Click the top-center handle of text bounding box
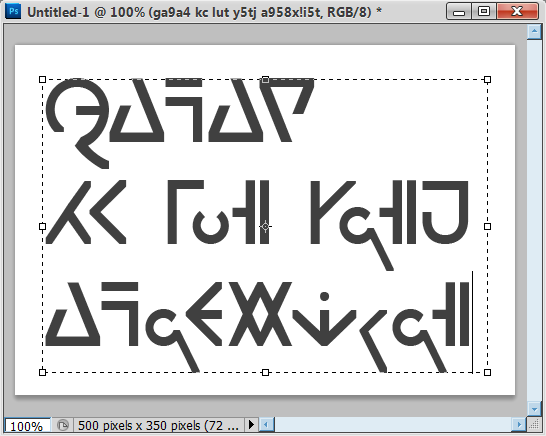546x436 pixels. 265,80
